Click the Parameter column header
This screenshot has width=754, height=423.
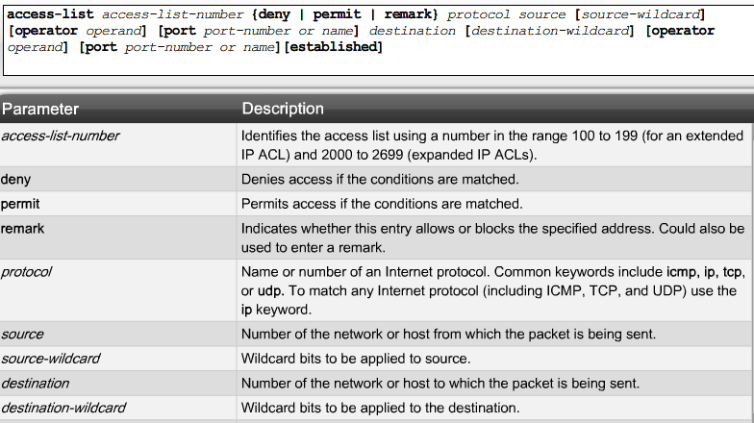point(41,109)
